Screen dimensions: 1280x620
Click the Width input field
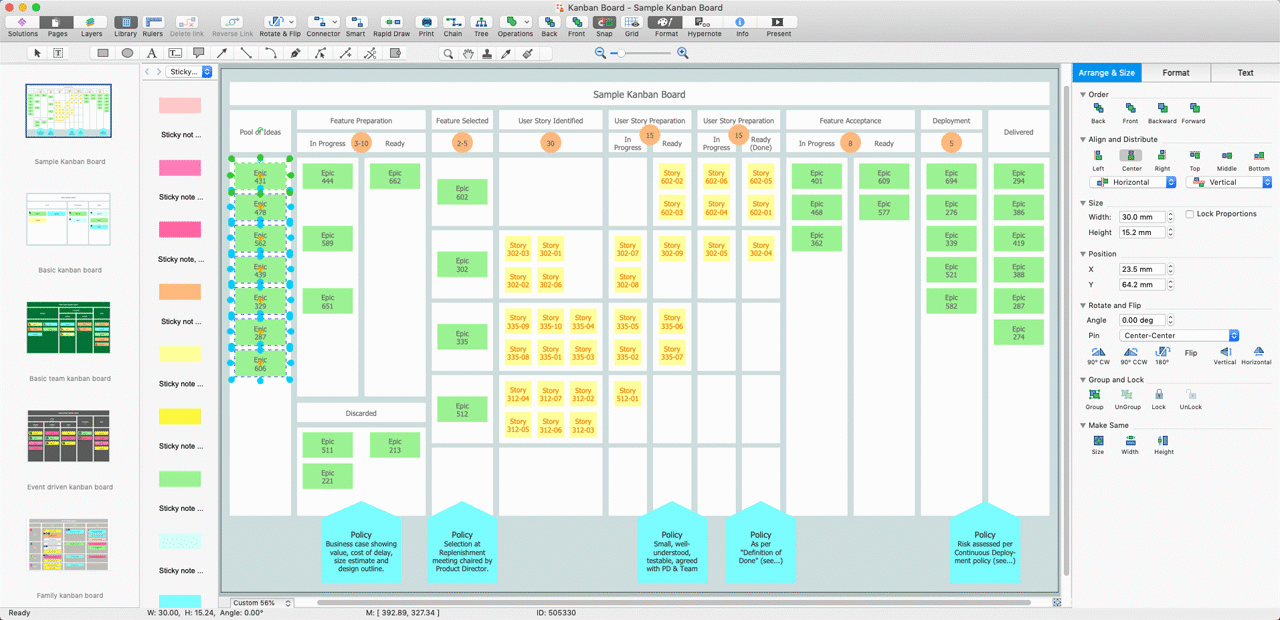click(x=1142, y=217)
